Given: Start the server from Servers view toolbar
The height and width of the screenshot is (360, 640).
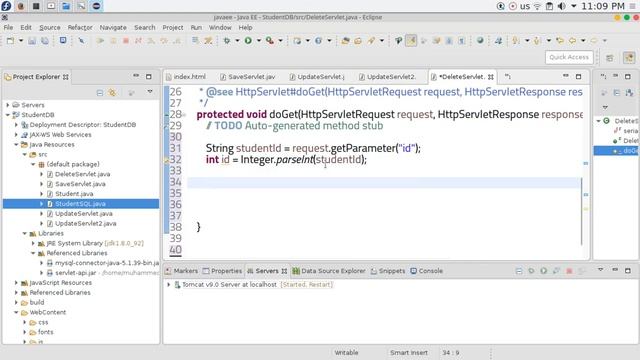Looking at the screenshot, I should tap(544, 271).
